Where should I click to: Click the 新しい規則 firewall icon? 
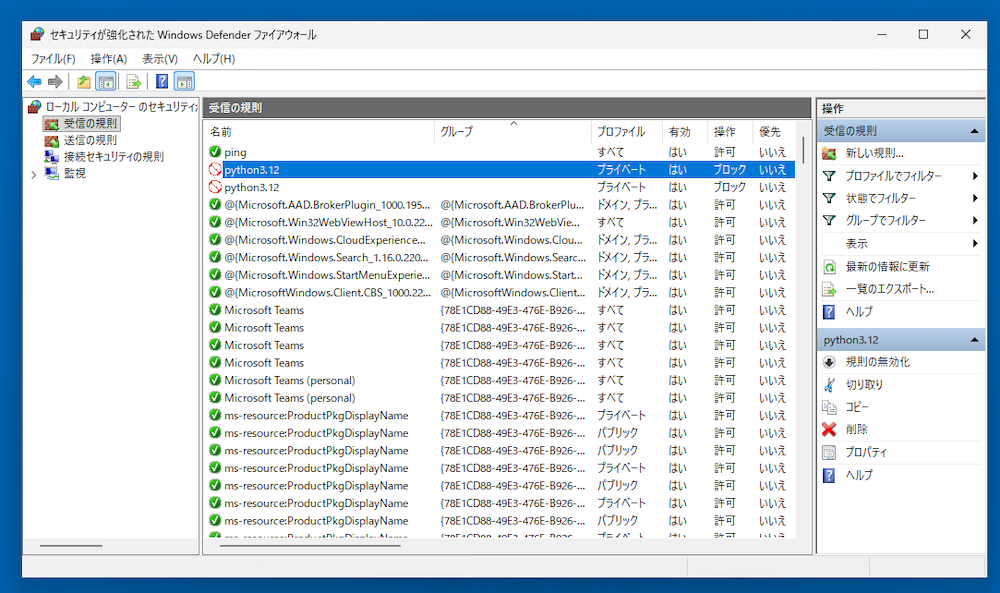(x=828, y=153)
